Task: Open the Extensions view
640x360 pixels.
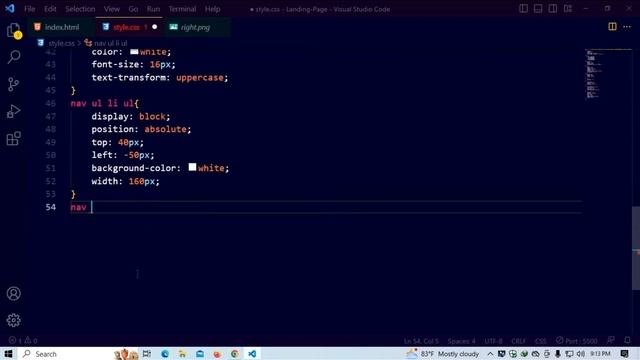Action: [13, 138]
